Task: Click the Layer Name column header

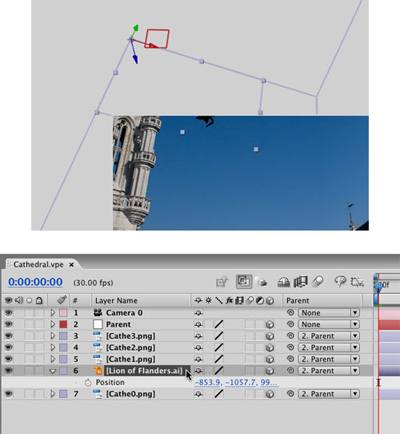Action: pos(116,300)
